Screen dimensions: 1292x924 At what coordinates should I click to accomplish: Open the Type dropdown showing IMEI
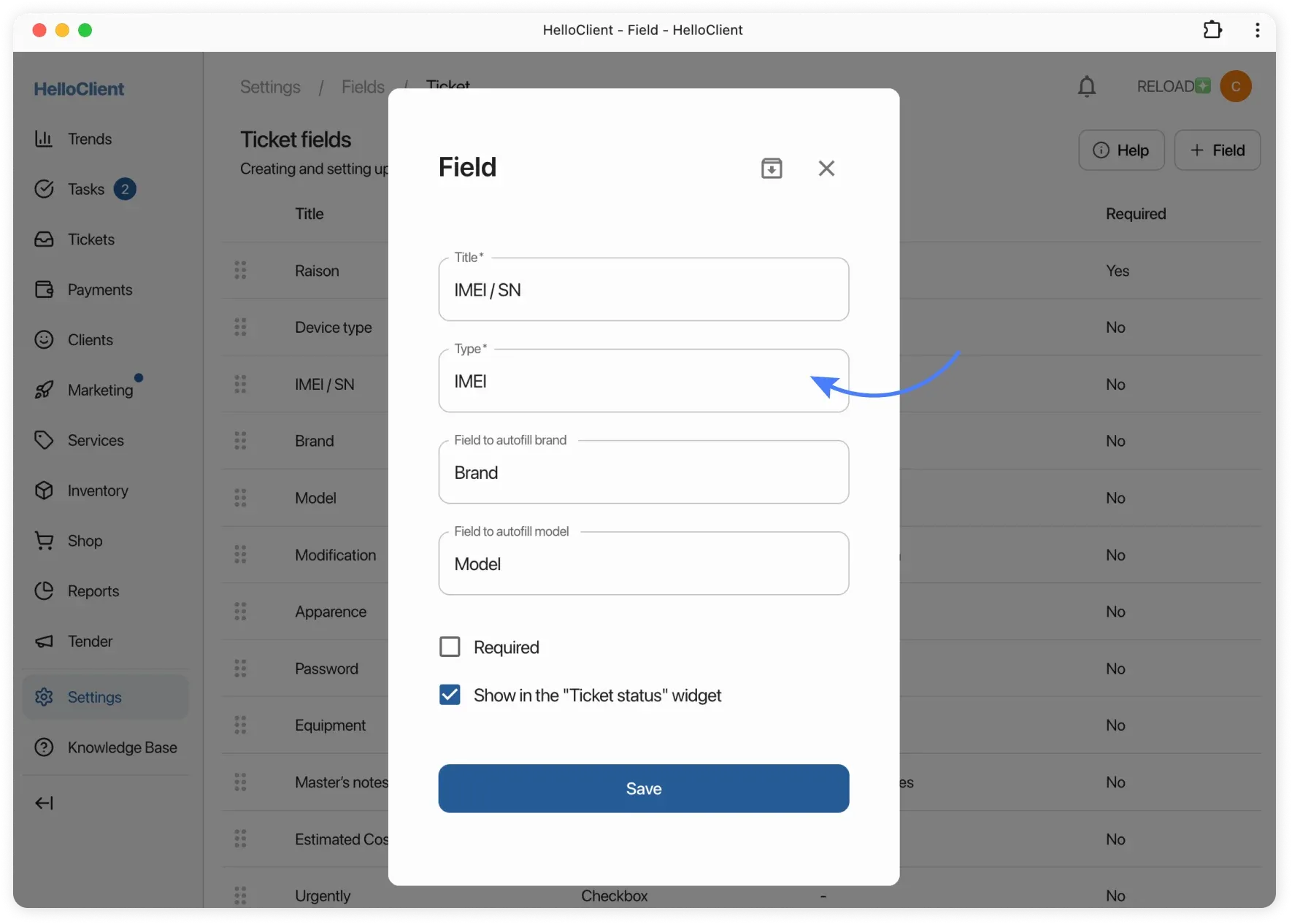(x=643, y=380)
